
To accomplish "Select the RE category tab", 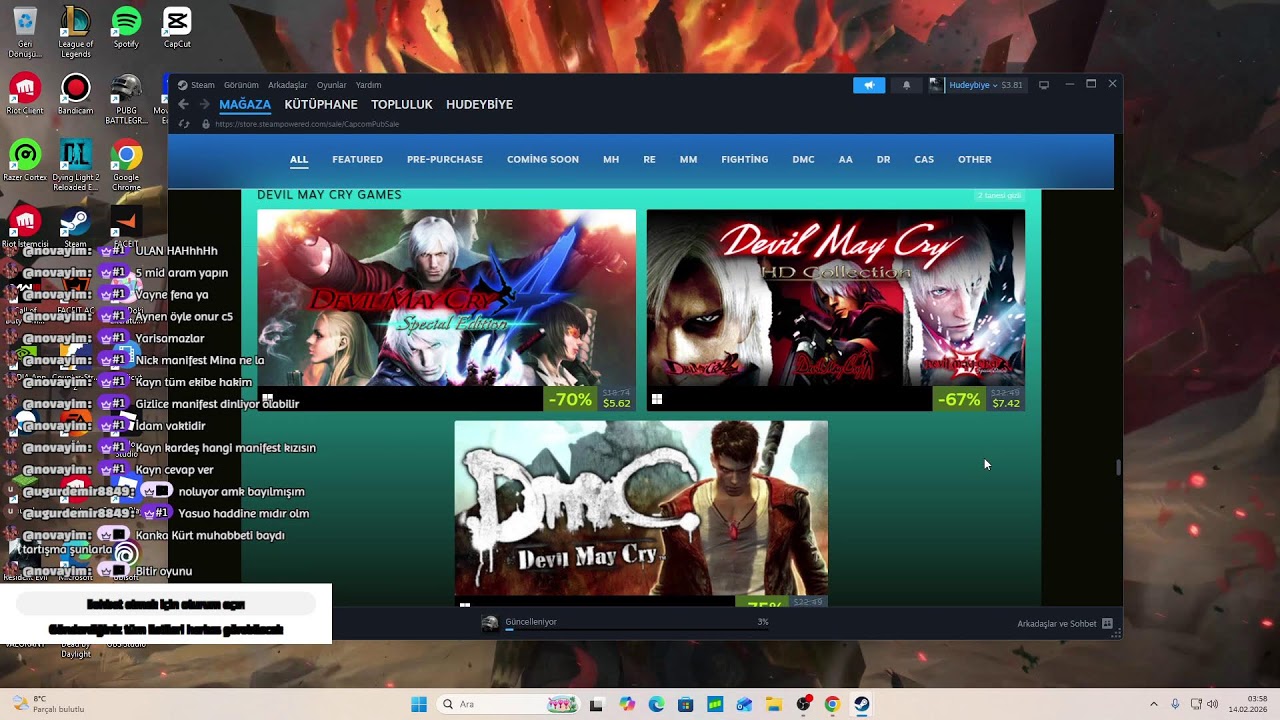I will (650, 159).
